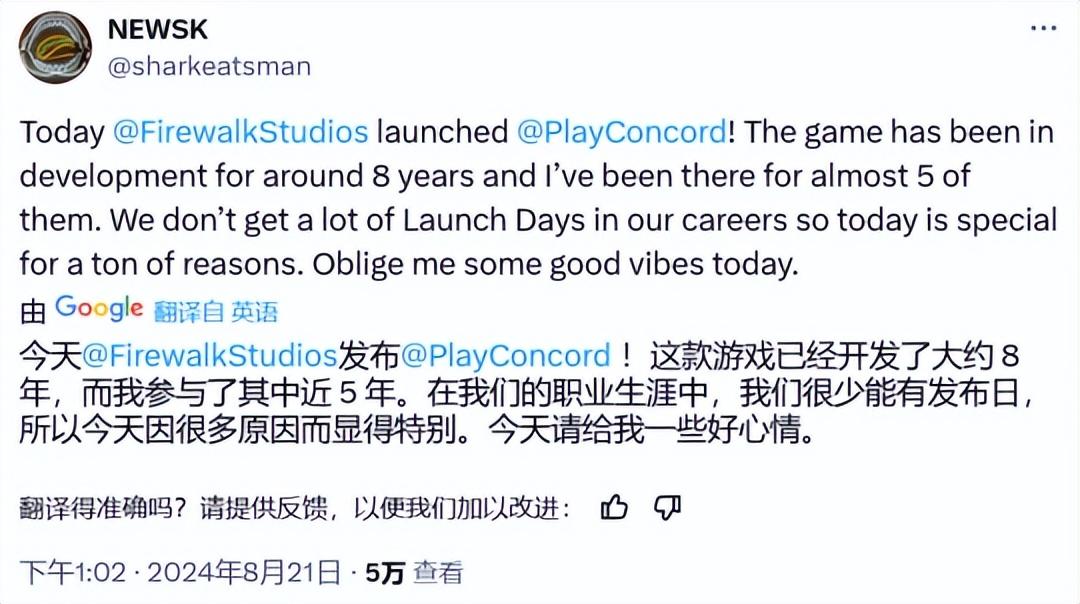This screenshot has height=604, width=1080.
Task: Click the 由 label before Google
Action: coord(32,312)
